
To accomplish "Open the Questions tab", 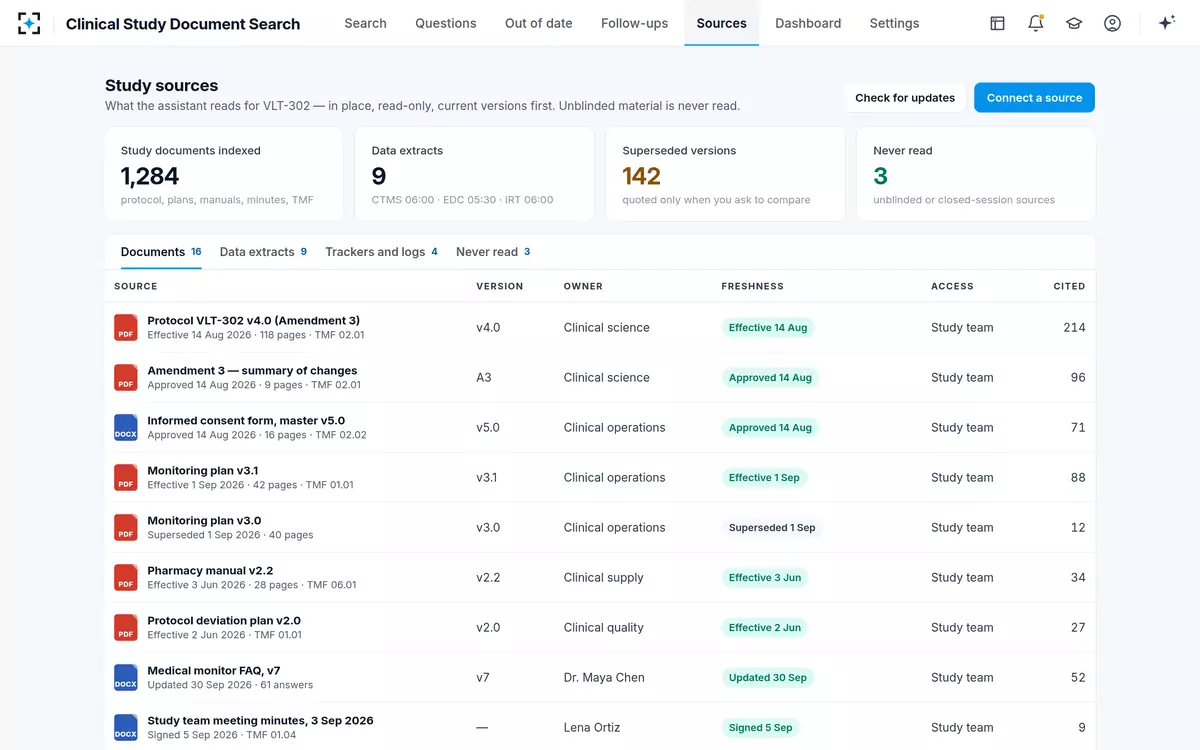I will tap(446, 23).
